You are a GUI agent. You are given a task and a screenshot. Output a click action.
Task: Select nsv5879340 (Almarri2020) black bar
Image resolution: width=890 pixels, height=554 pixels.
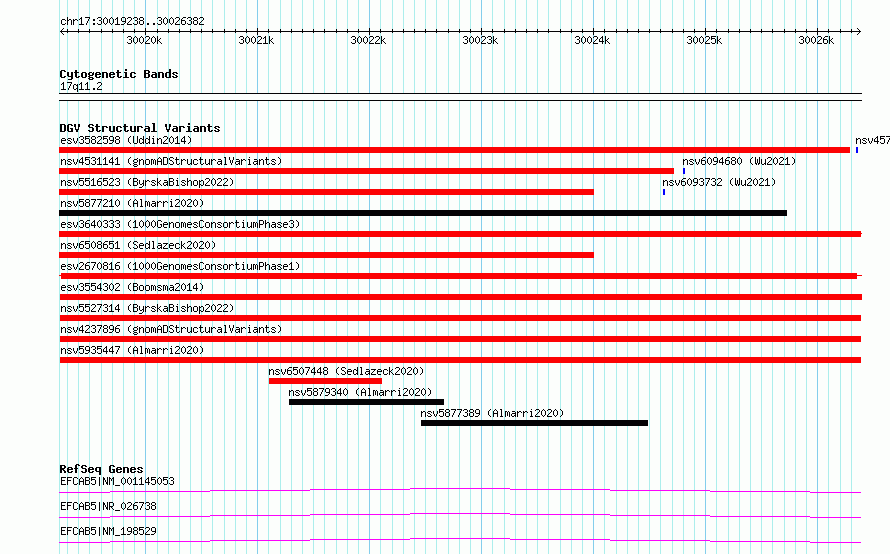(x=367, y=402)
